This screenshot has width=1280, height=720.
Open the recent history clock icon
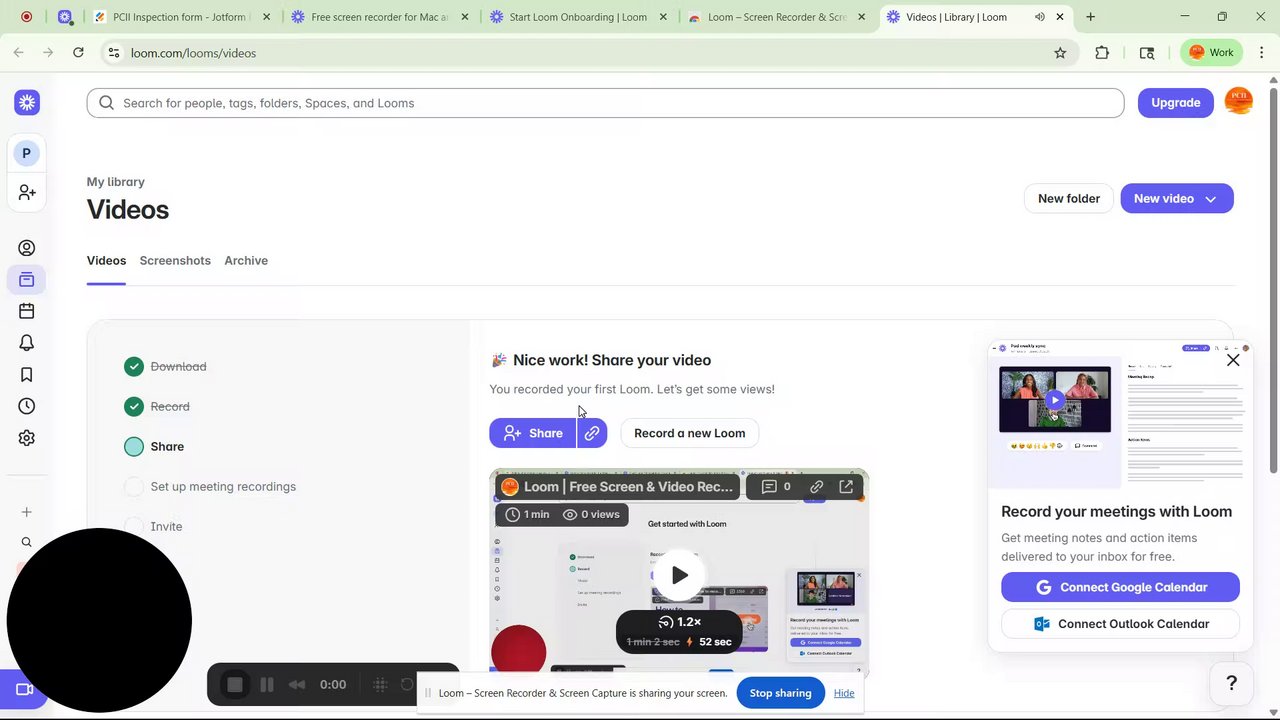coord(27,406)
